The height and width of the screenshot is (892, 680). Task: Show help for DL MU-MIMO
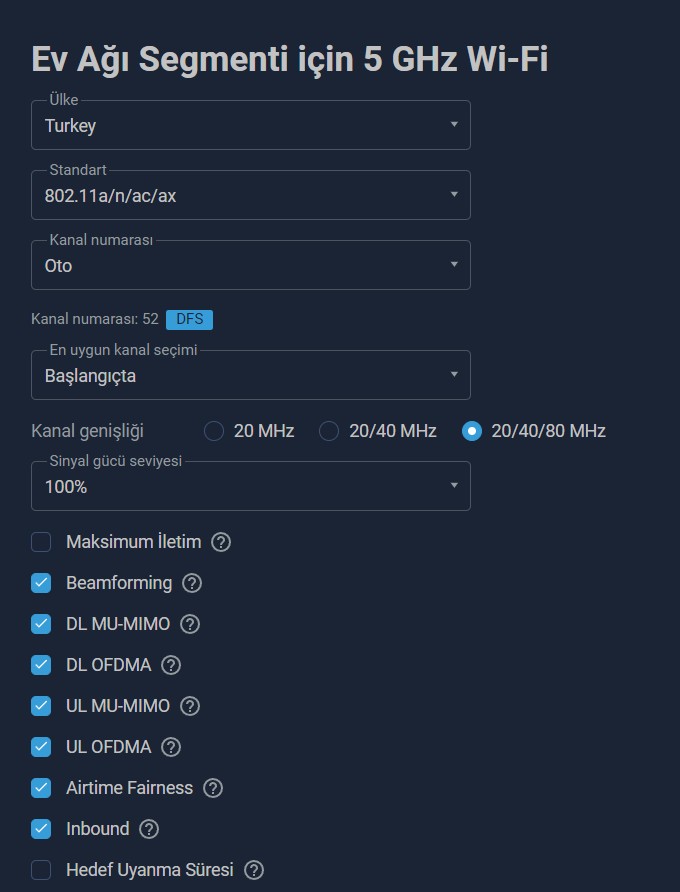(190, 624)
